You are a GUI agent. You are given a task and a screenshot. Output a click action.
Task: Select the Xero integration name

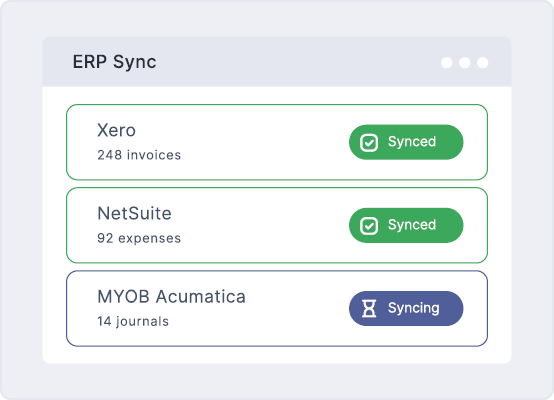pos(116,130)
